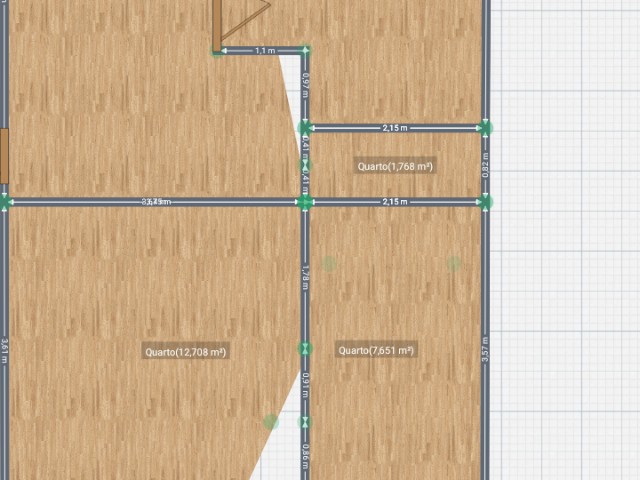Select the Quarto(1,768 m²) room label
This screenshot has width=640, height=480.
(x=395, y=166)
